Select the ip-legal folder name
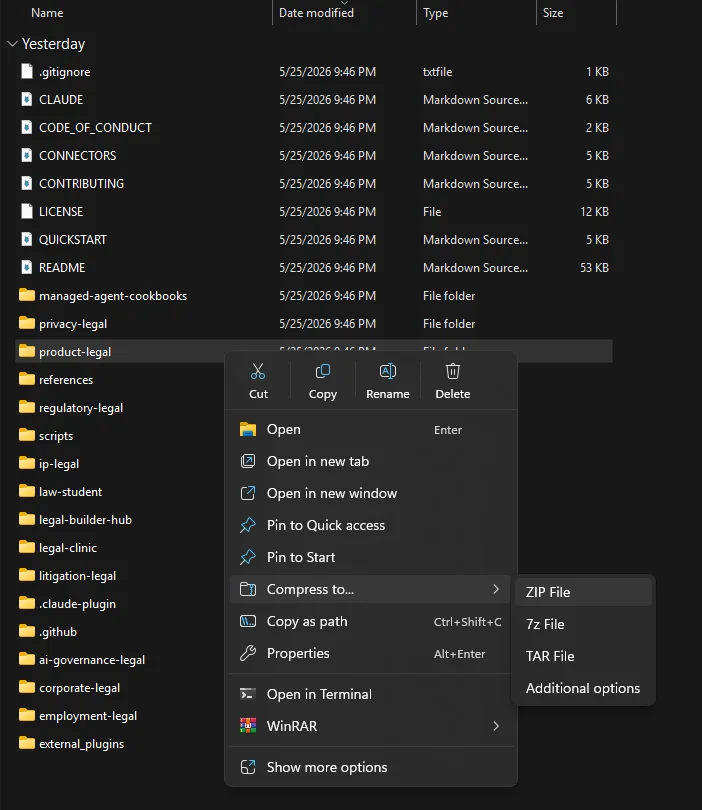Viewport: 702px width, 810px height. tap(59, 464)
